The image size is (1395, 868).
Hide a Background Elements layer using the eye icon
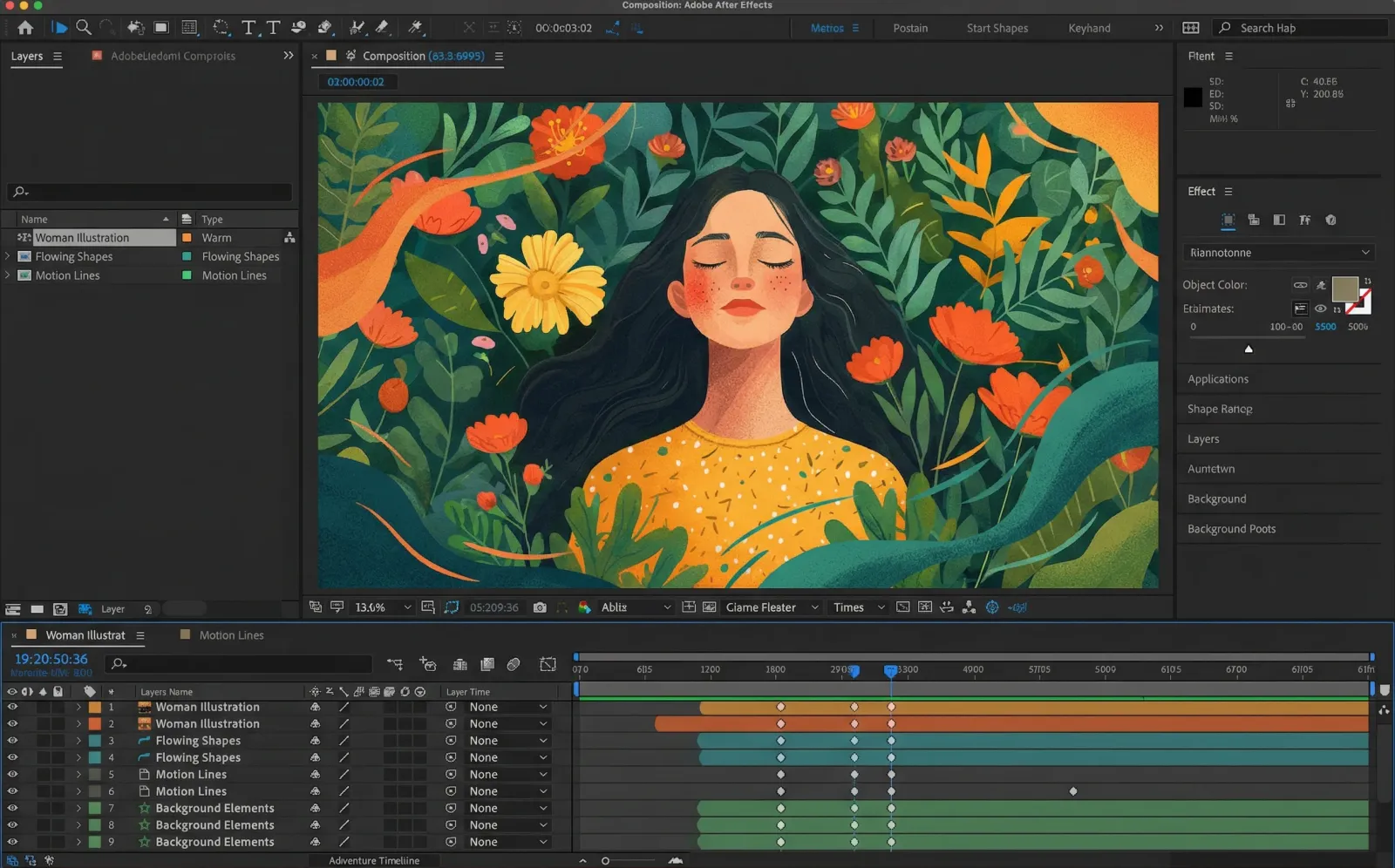point(12,808)
